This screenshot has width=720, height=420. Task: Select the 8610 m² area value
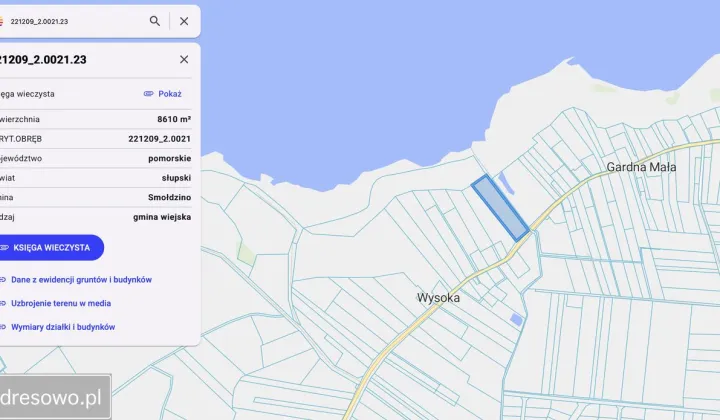point(174,119)
